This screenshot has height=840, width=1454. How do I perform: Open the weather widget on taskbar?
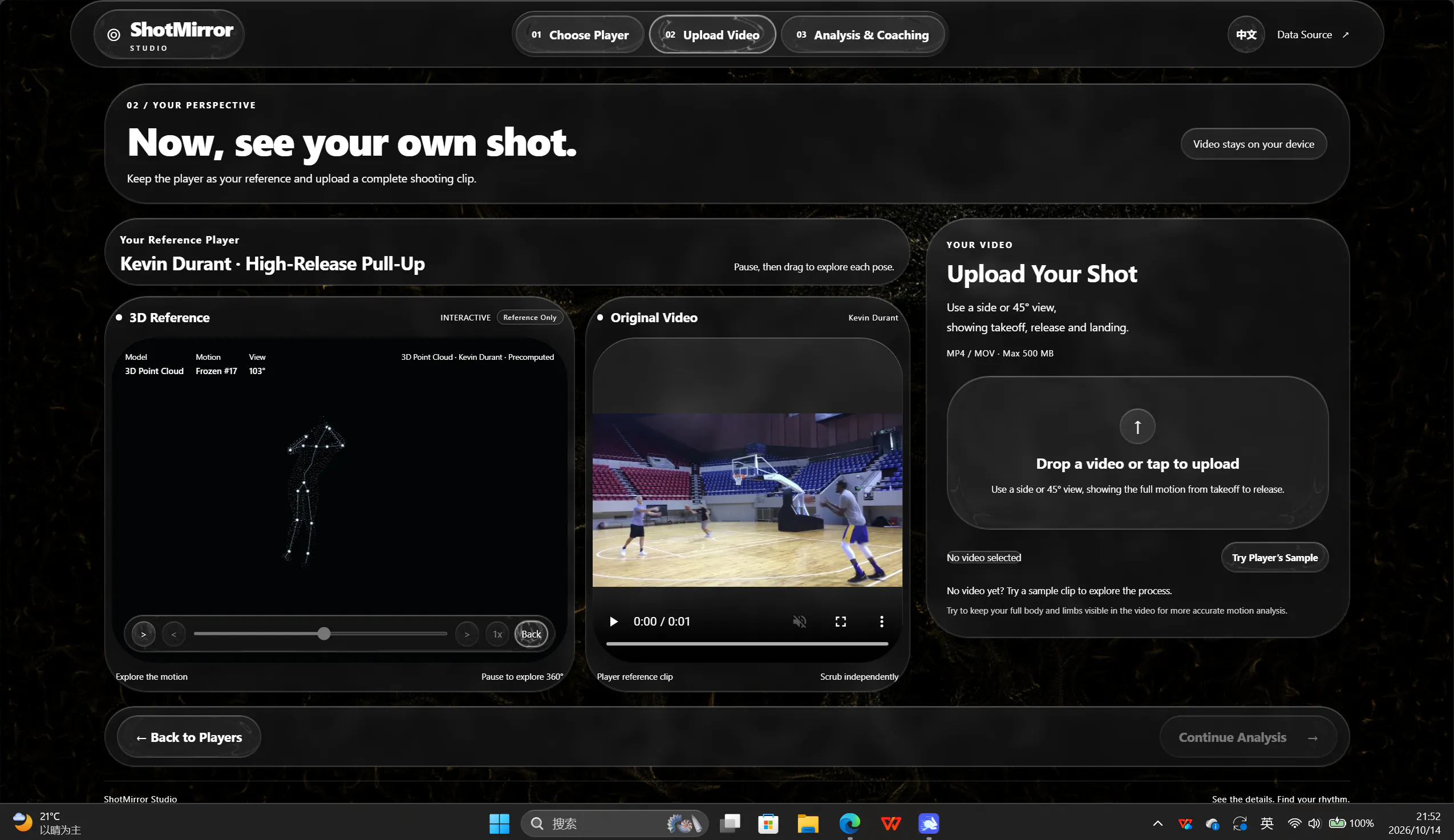[x=46, y=823]
